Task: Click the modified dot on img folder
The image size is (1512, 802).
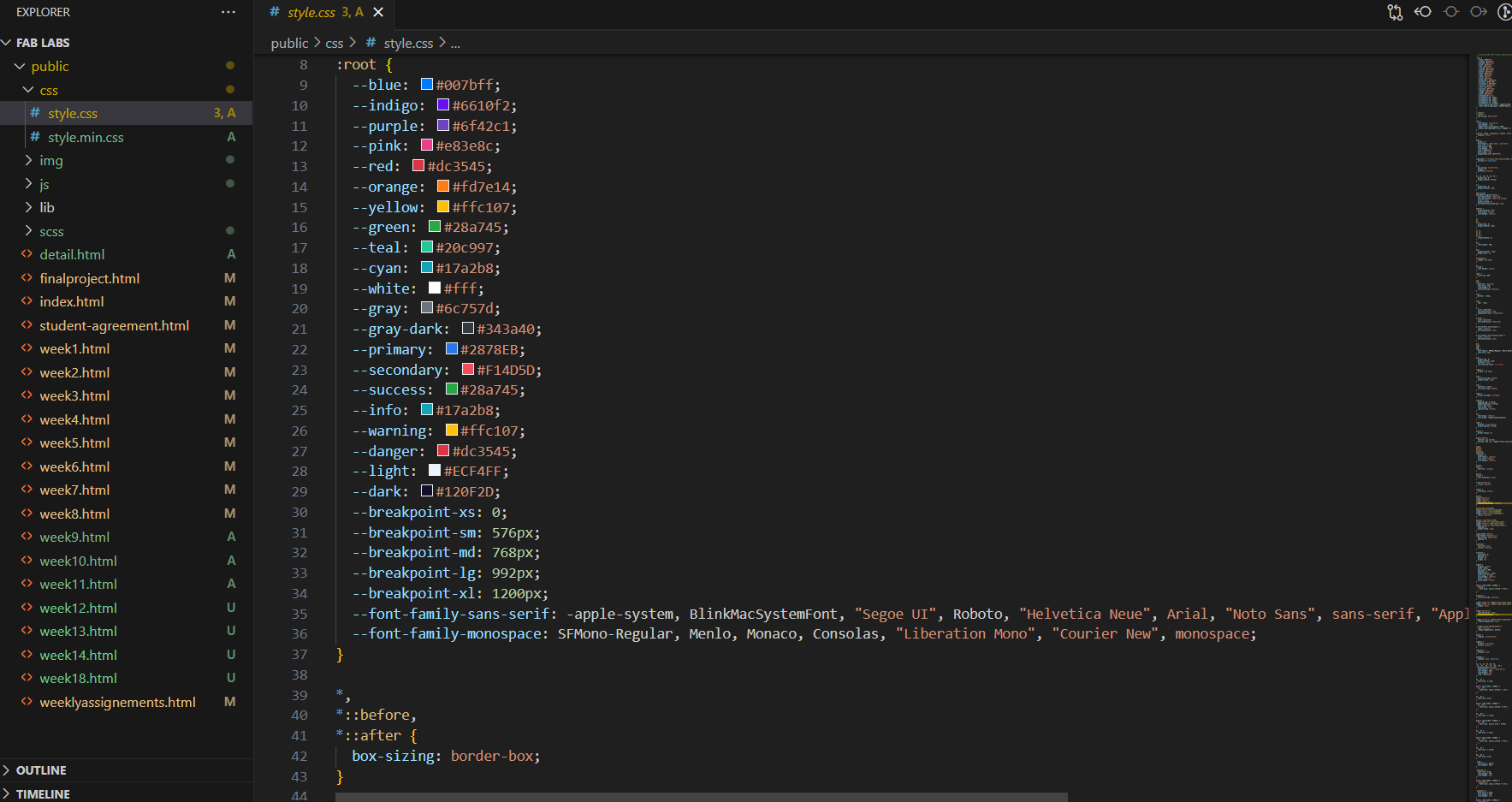Action: (230, 160)
